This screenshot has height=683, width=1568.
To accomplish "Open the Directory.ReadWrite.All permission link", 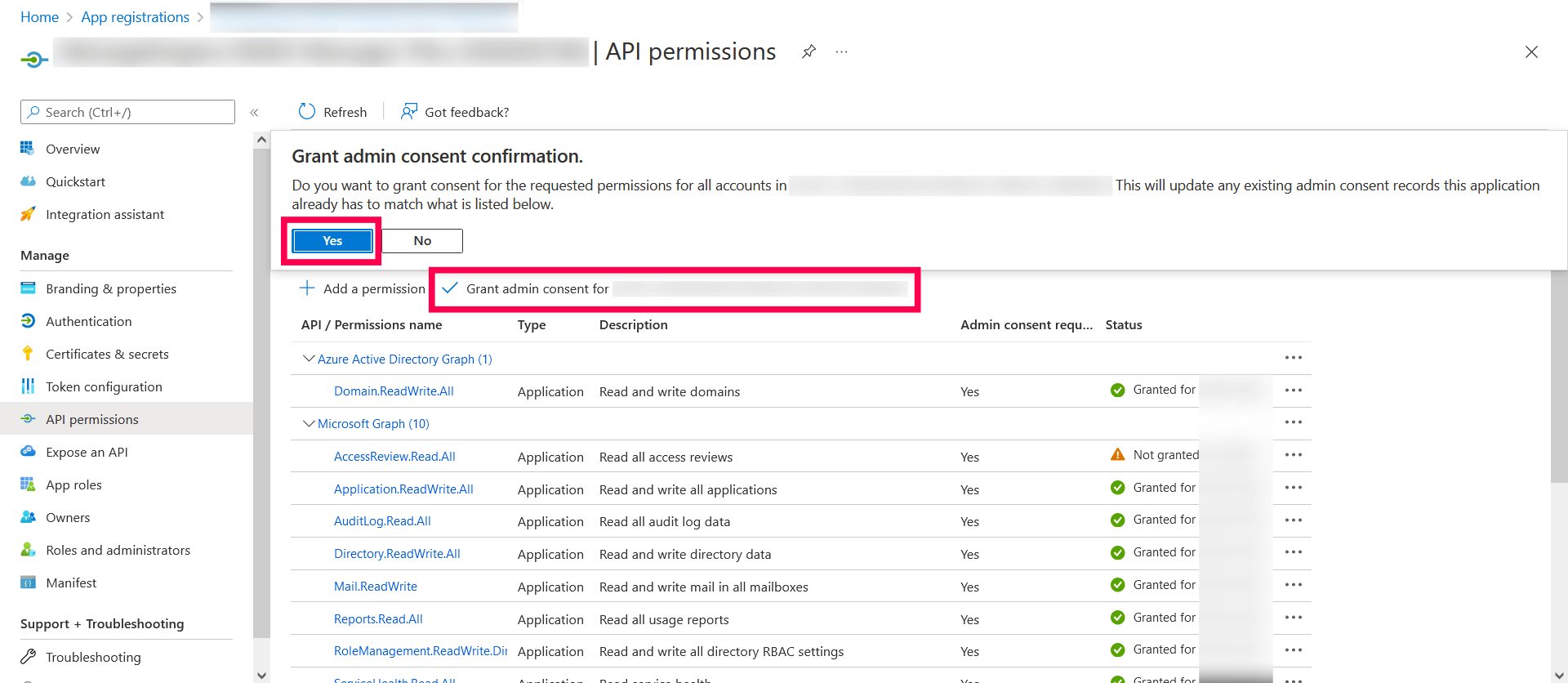I will point(397,554).
